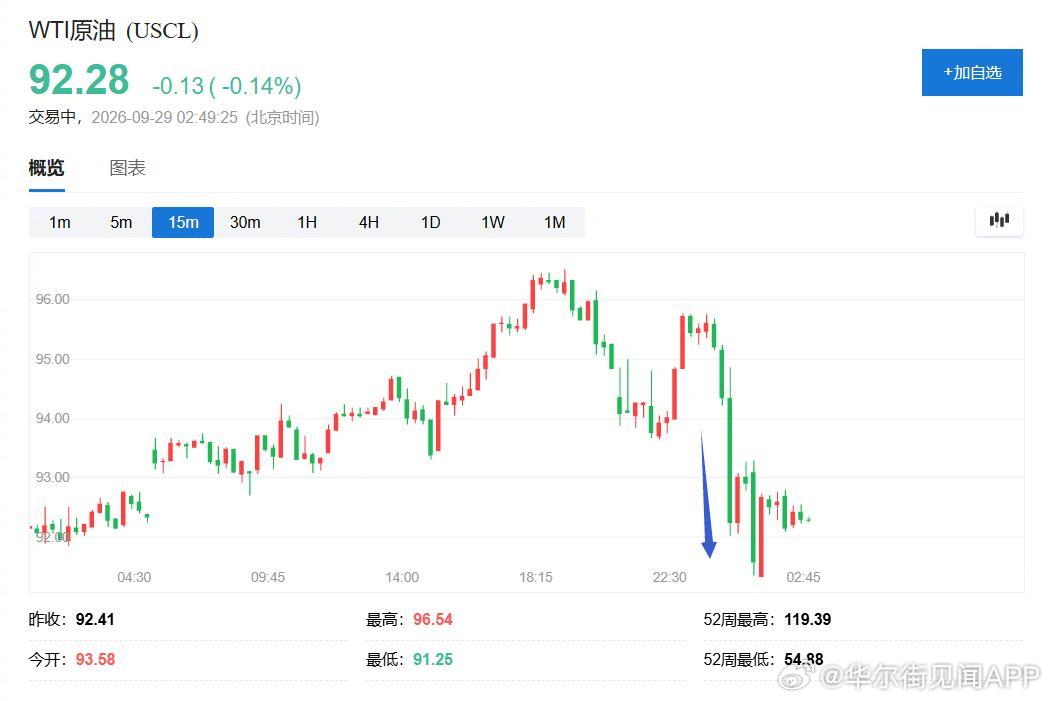Select the 1m timeframe

point(60,222)
